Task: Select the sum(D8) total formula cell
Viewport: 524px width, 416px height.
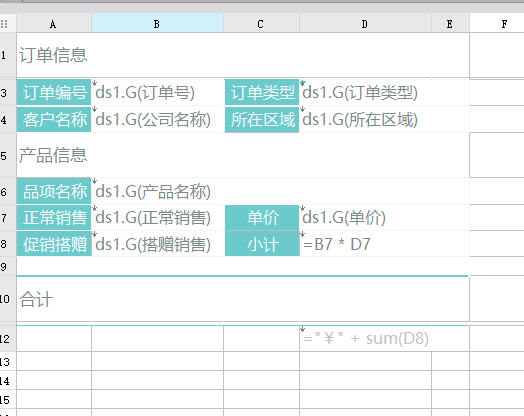Action: [384, 339]
